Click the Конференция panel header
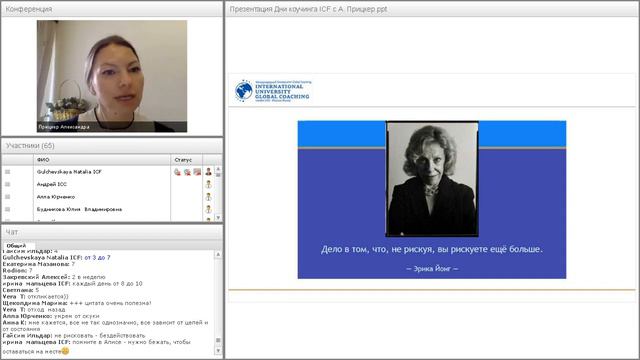Image resolution: width=640 pixels, height=360 pixels. click(112, 9)
